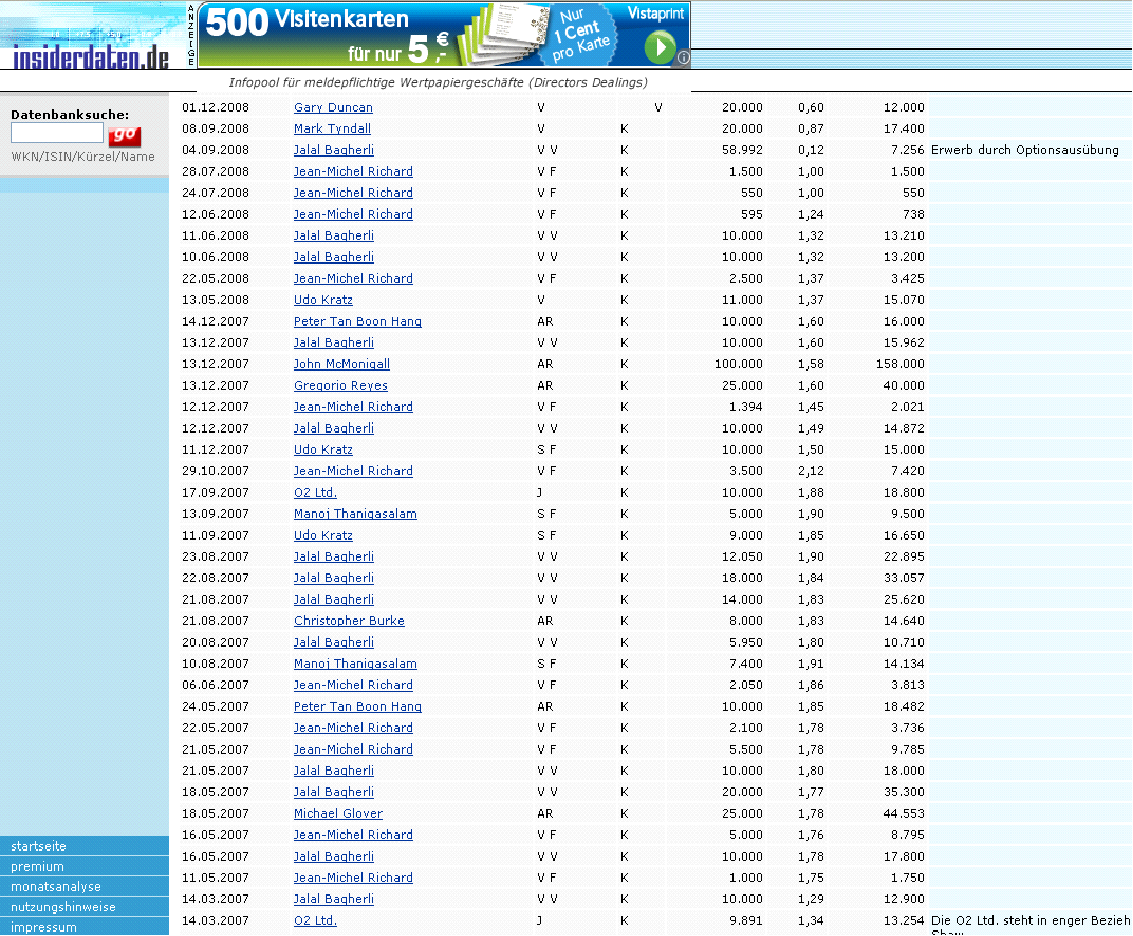
Task: Open Jalal Bagherli link dated 12.12.2007
Action: click(334, 429)
